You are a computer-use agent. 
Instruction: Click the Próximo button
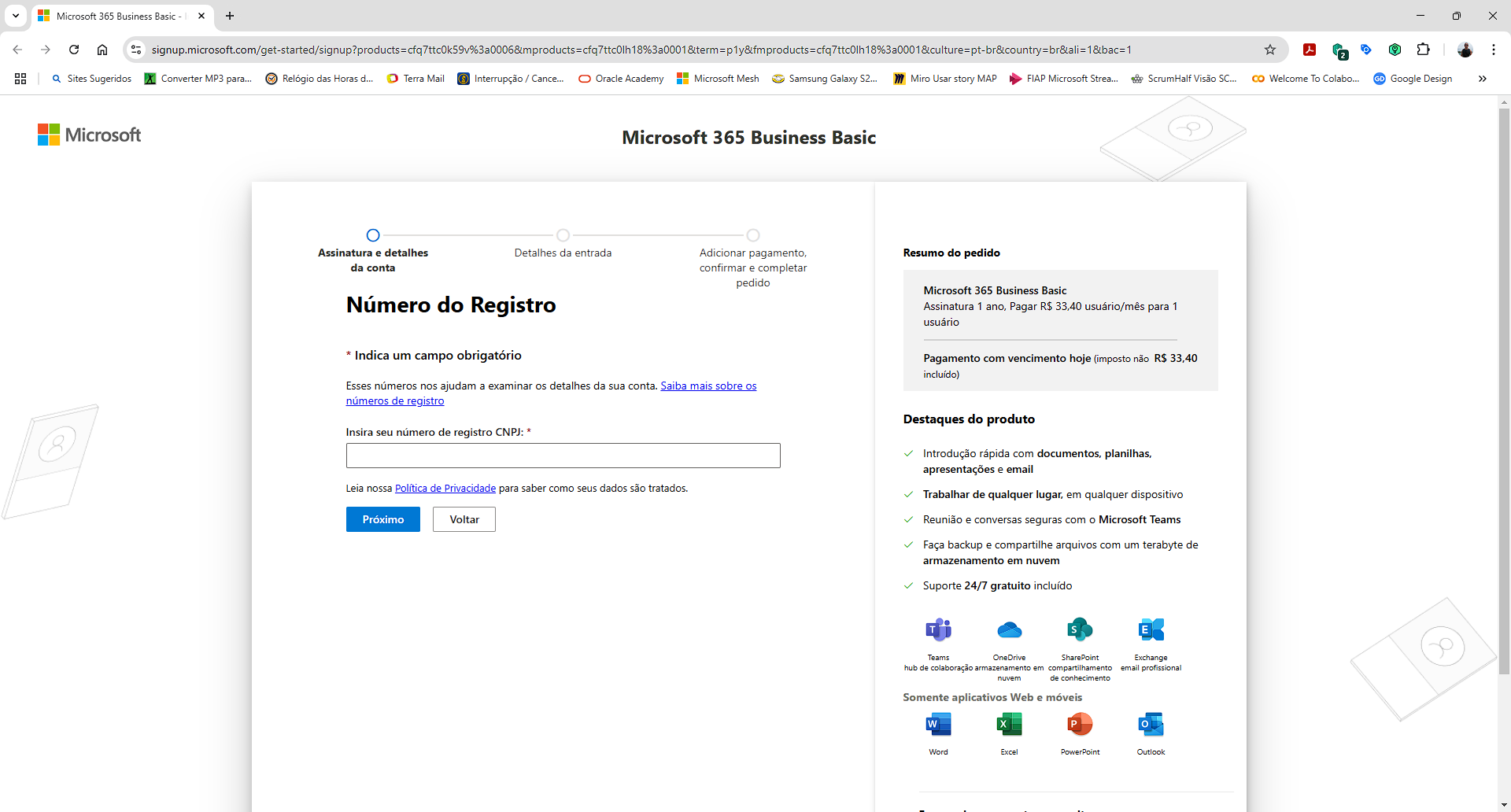click(383, 519)
